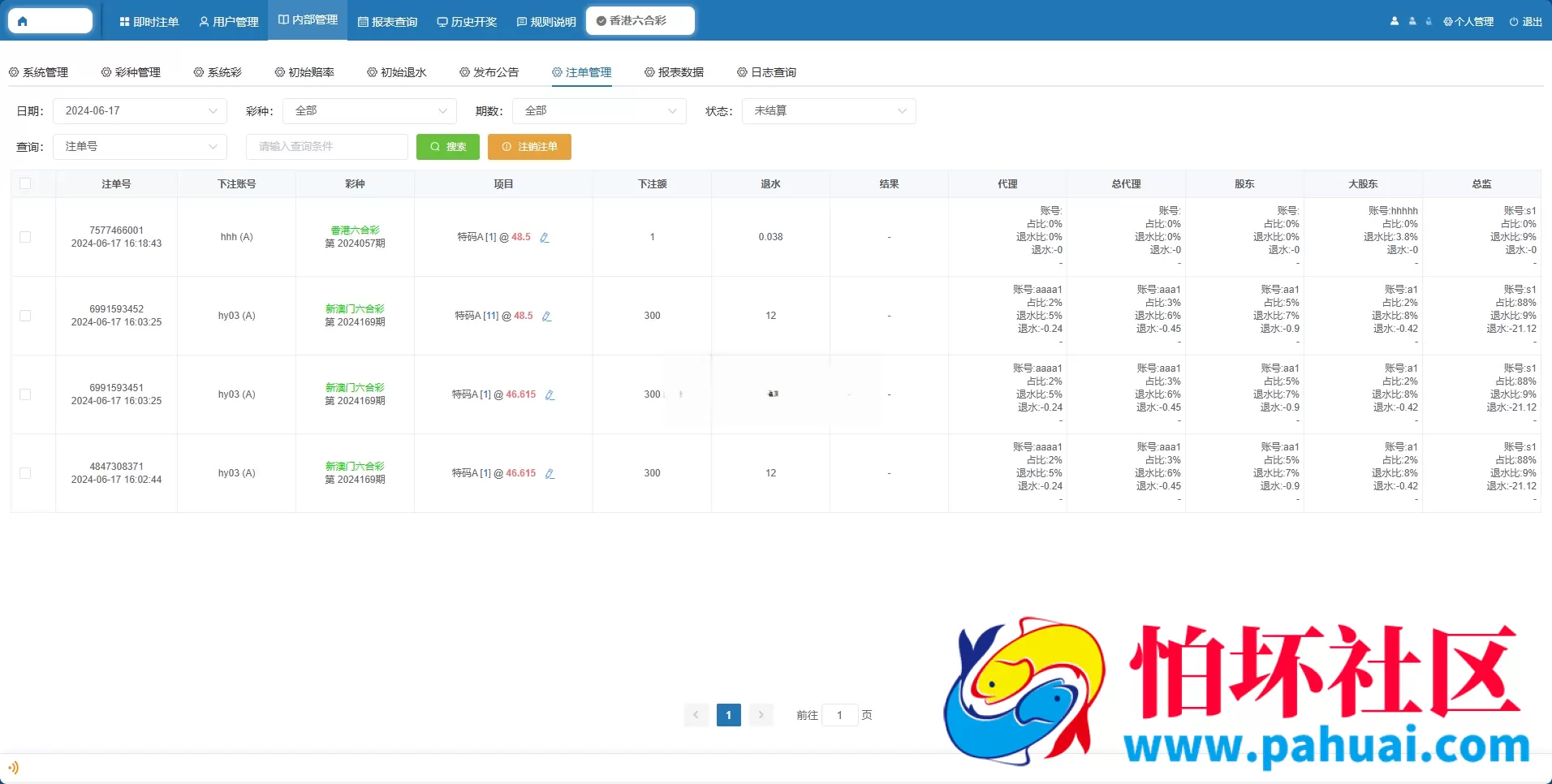The image size is (1552, 784).
Task: Focus the query condition input field
Action: click(x=327, y=147)
